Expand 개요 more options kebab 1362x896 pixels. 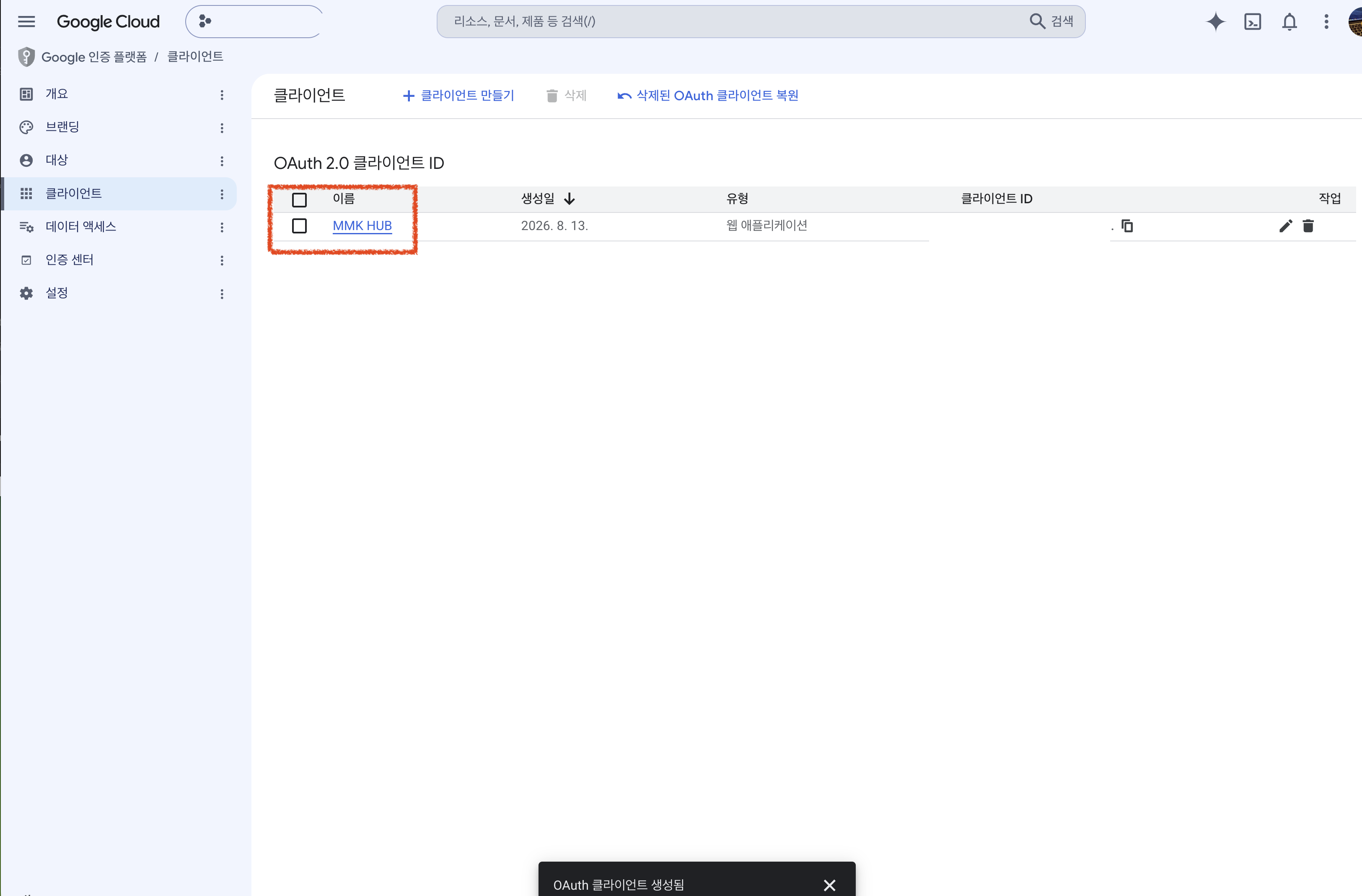222,95
